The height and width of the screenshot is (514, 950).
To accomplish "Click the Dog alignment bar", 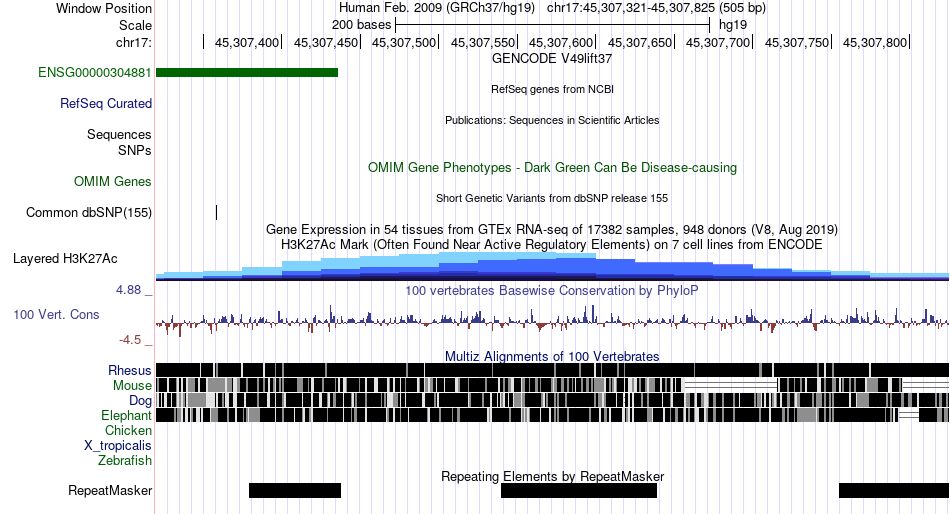I will tap(552, 400).
